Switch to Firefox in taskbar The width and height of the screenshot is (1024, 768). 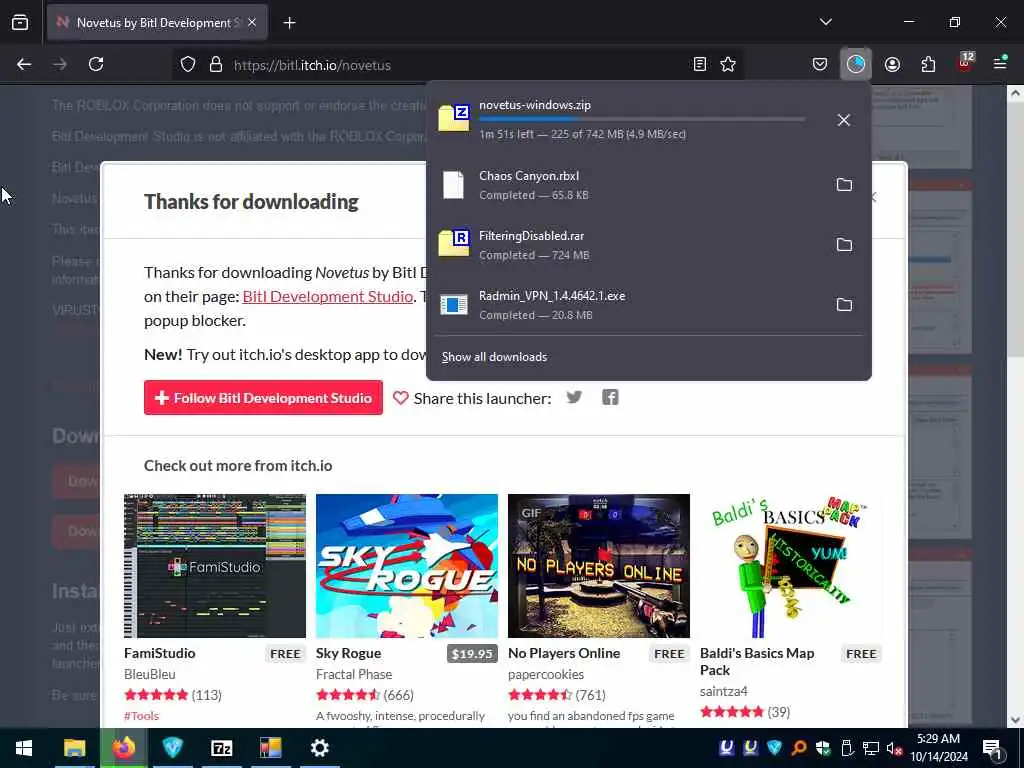pos(123,748)
